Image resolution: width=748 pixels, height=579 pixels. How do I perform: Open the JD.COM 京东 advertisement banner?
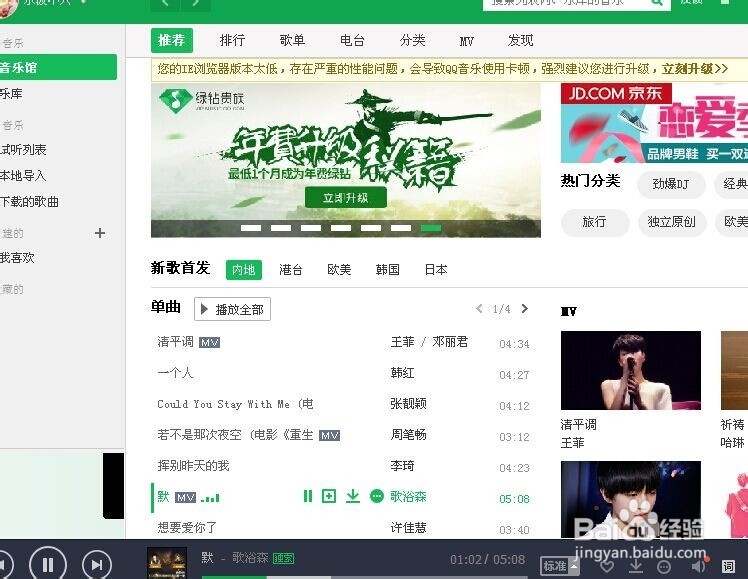point(654,124)
